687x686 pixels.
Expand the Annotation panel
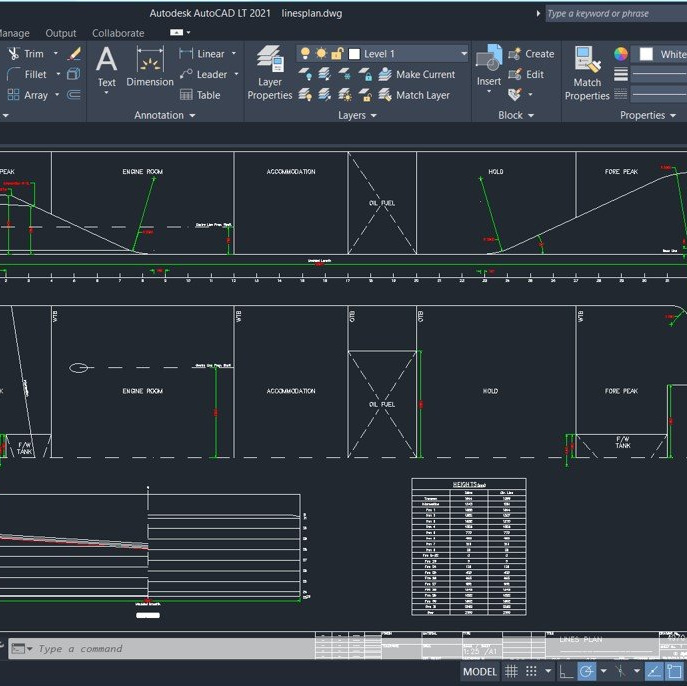[165, 115]
